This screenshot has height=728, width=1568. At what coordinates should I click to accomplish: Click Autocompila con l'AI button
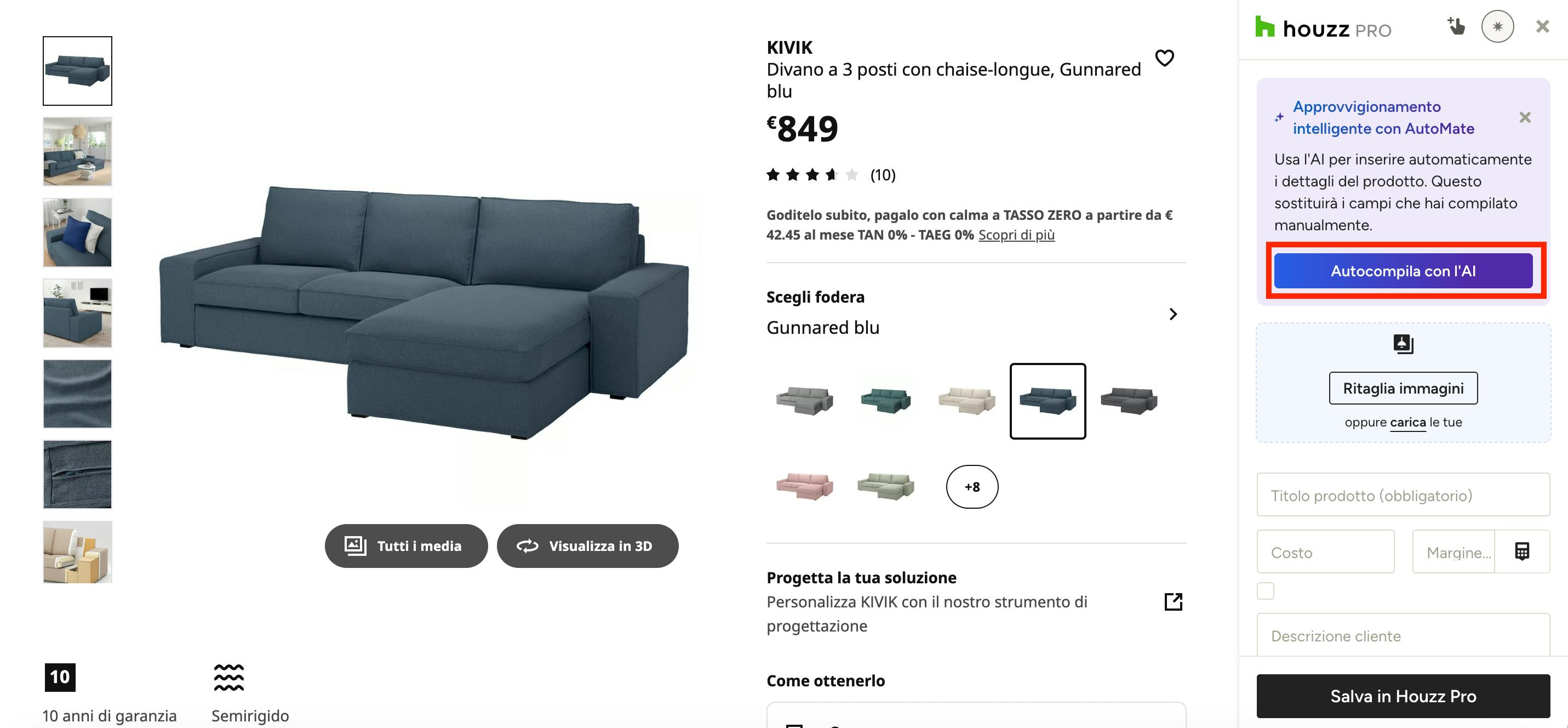tap(1403, 271)
